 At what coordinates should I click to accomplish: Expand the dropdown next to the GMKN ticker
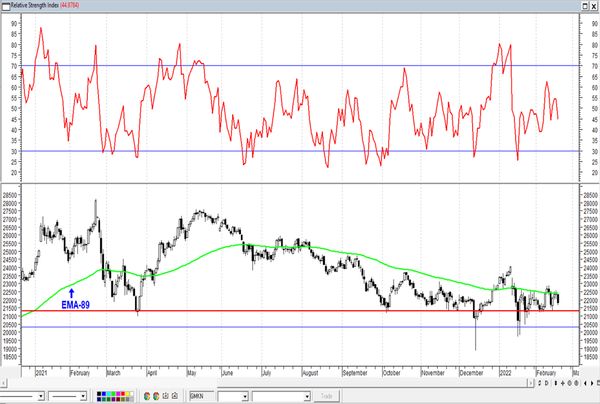245,395
